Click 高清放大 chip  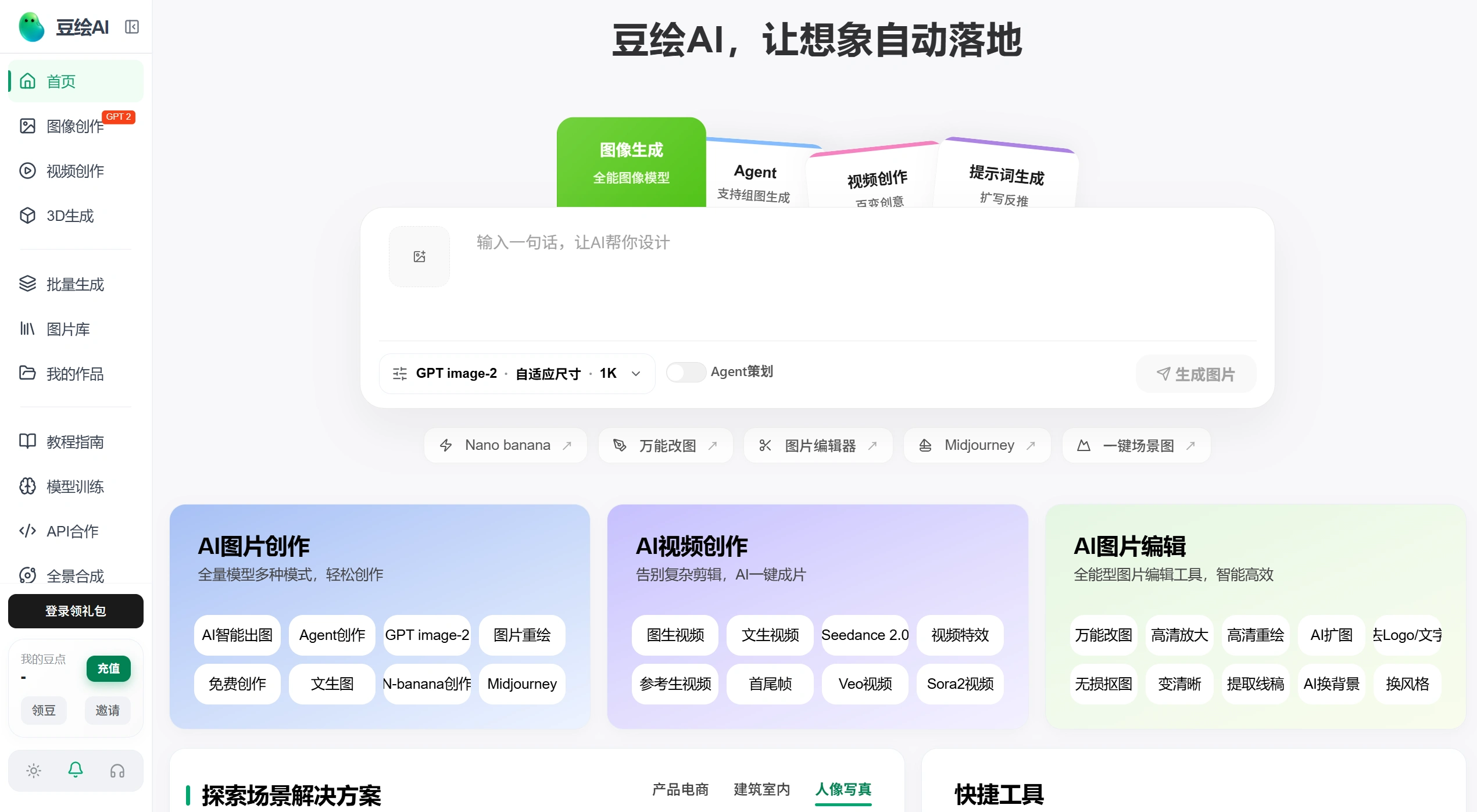point(1179,635)
